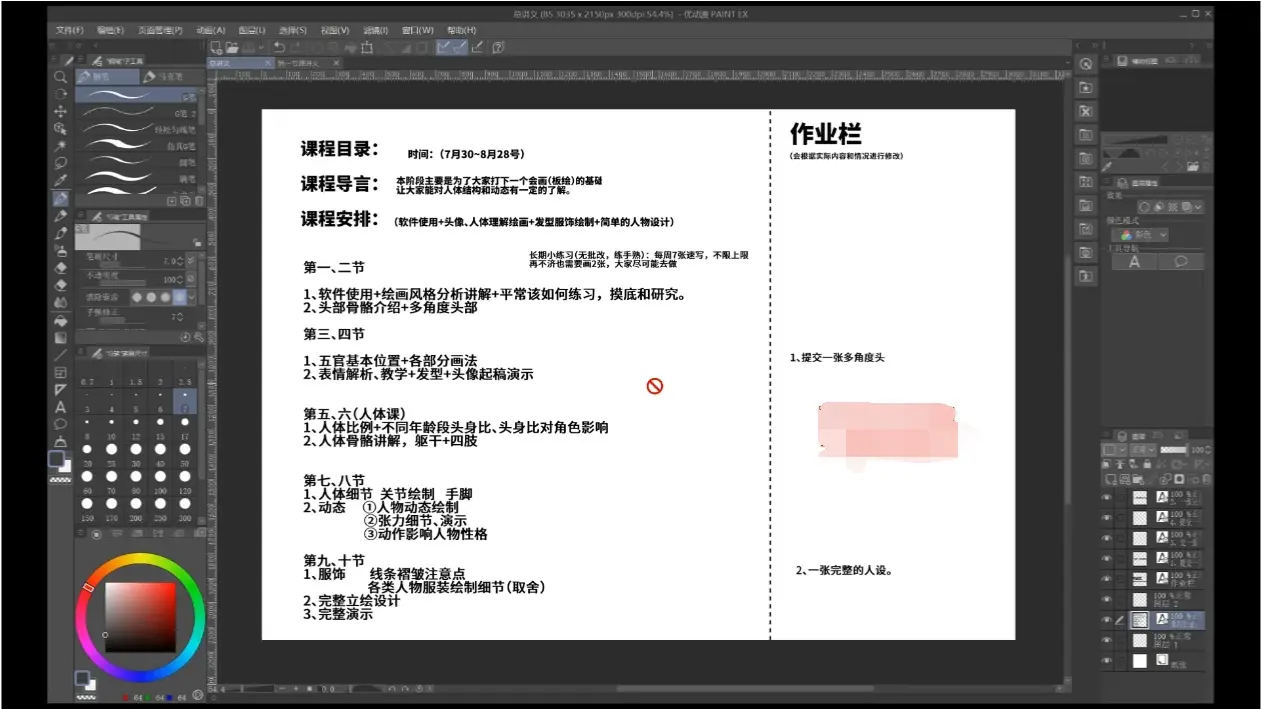Select the G笔 2 sub tool
This screenshot has width=1261, height=709.
pos(140,111)
